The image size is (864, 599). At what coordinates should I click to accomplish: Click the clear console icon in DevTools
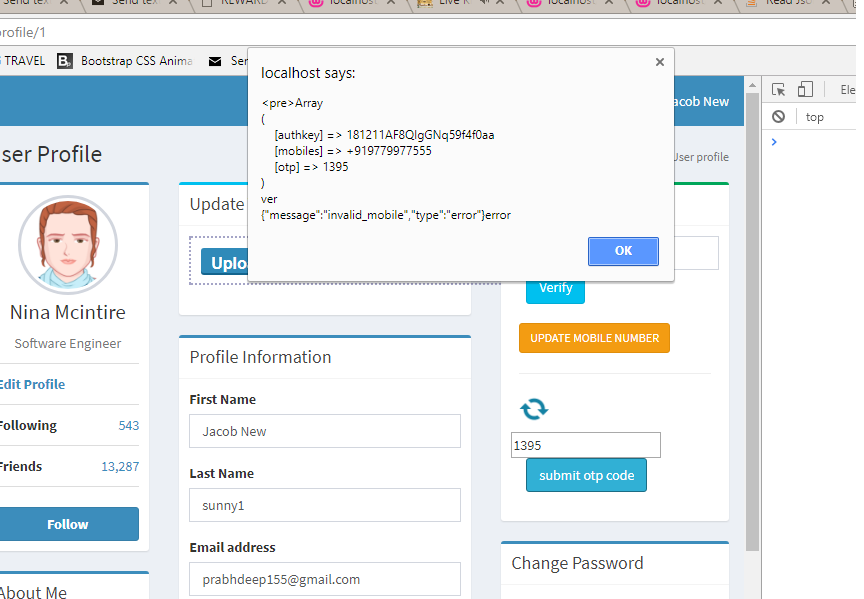coord(778,117)
